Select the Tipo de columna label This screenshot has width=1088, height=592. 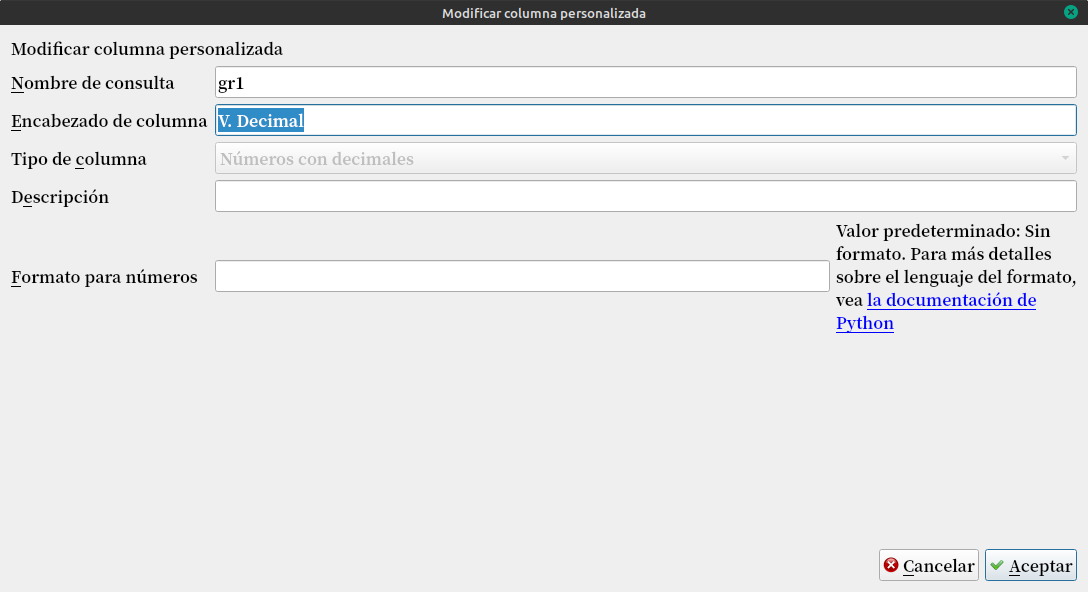pyautogui.click(x=79, y=159)
